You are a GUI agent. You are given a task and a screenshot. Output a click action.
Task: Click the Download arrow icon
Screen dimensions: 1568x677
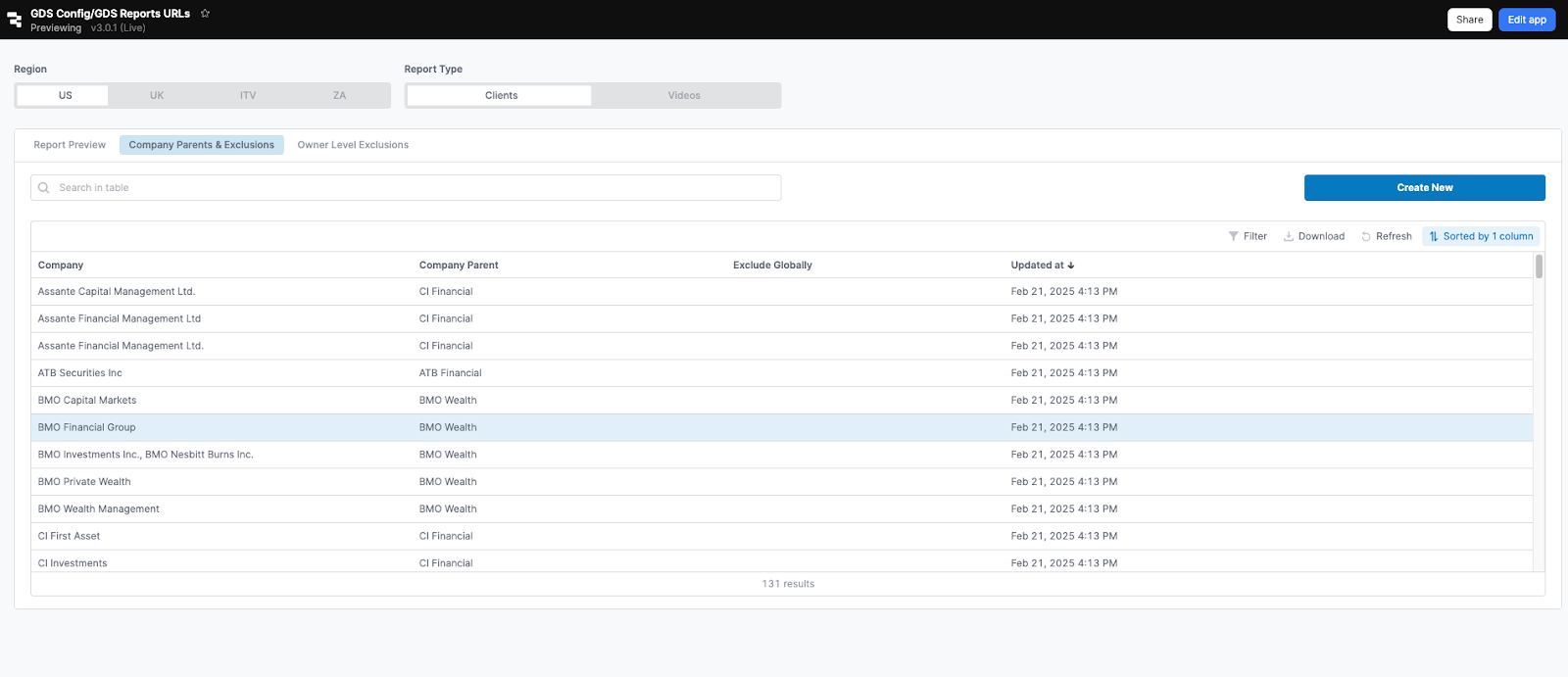point(1289,236)
